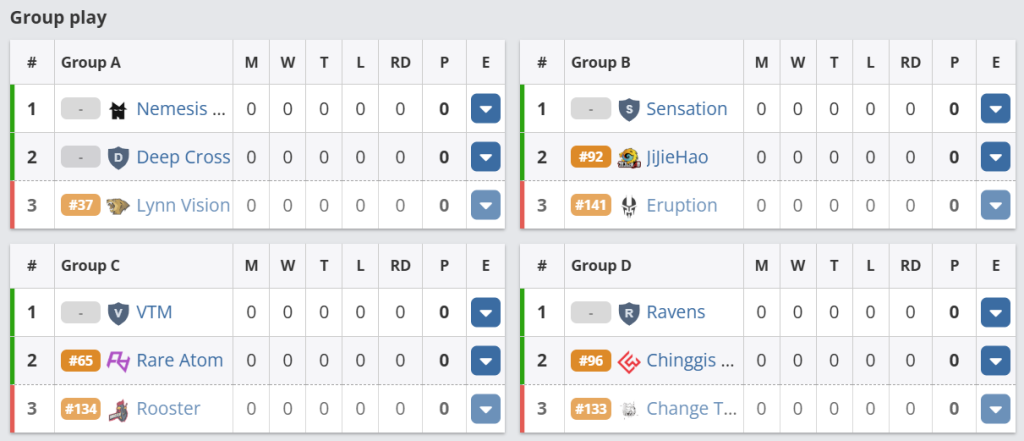Image resolution: width=1024 pixels, height=441 pixels.
Task: Click the #92 ranking badge
Action: pyautogui.click(x=590, y=157)
